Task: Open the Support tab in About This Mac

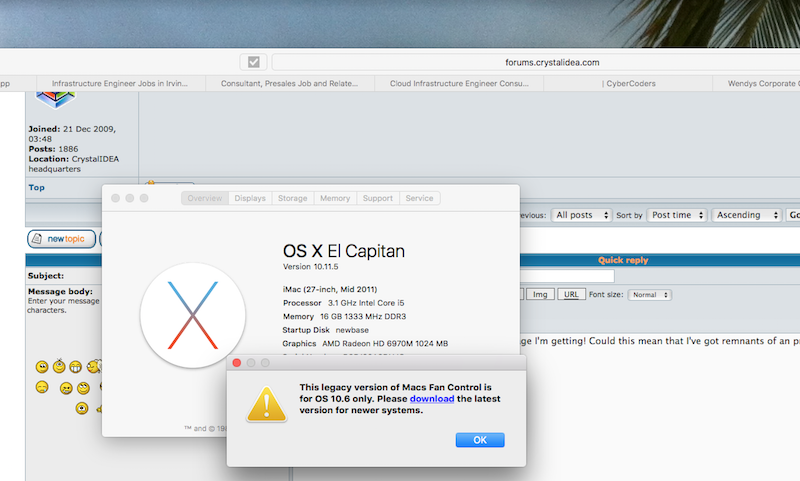Action: pos(378,198)
